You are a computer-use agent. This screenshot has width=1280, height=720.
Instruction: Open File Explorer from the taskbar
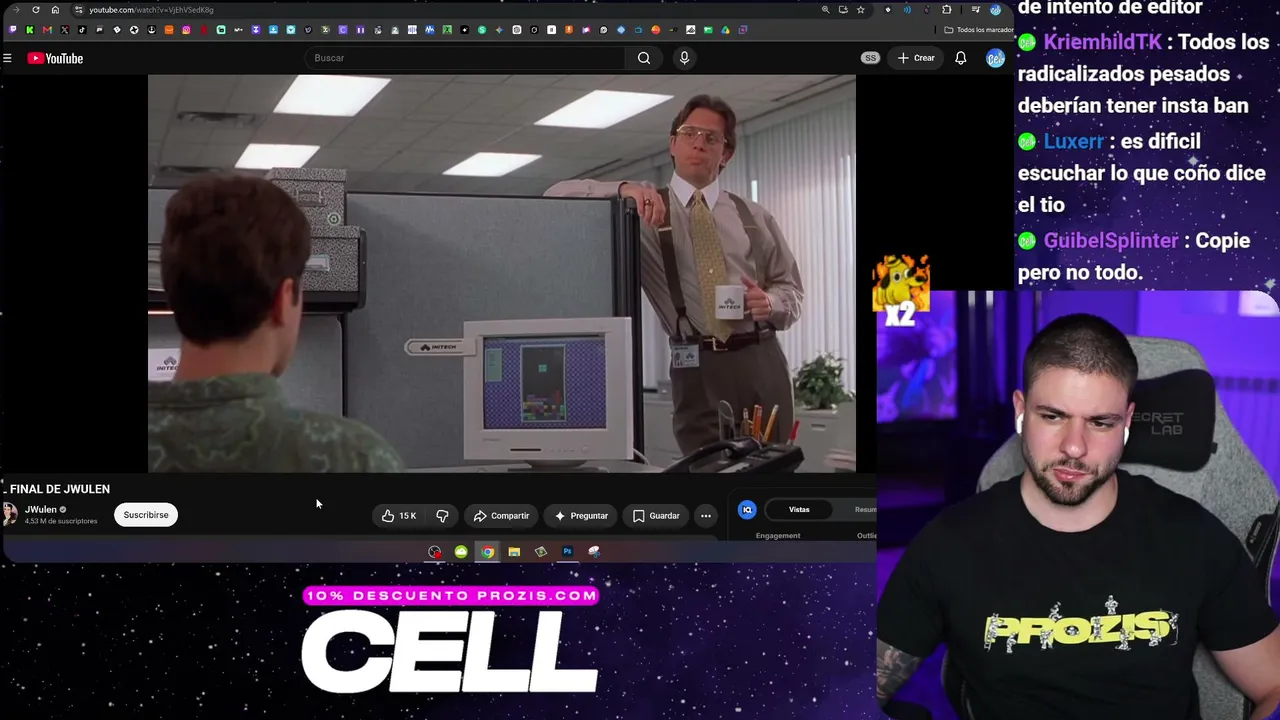point(514,552)
